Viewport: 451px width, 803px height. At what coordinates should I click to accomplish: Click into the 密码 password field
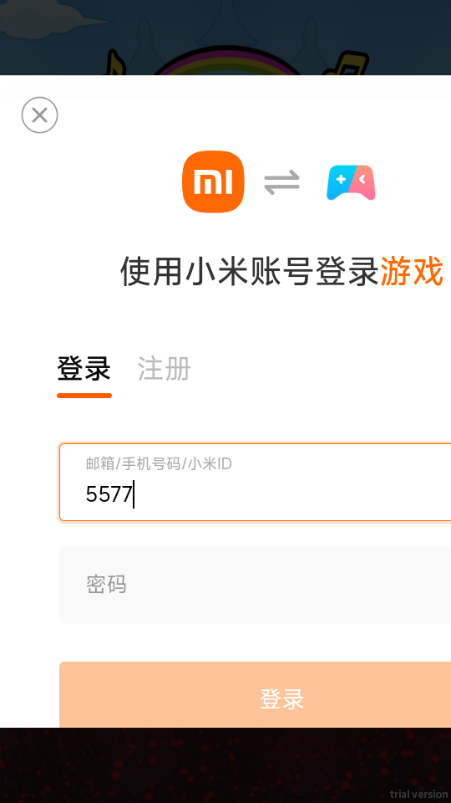coord(255,585)
